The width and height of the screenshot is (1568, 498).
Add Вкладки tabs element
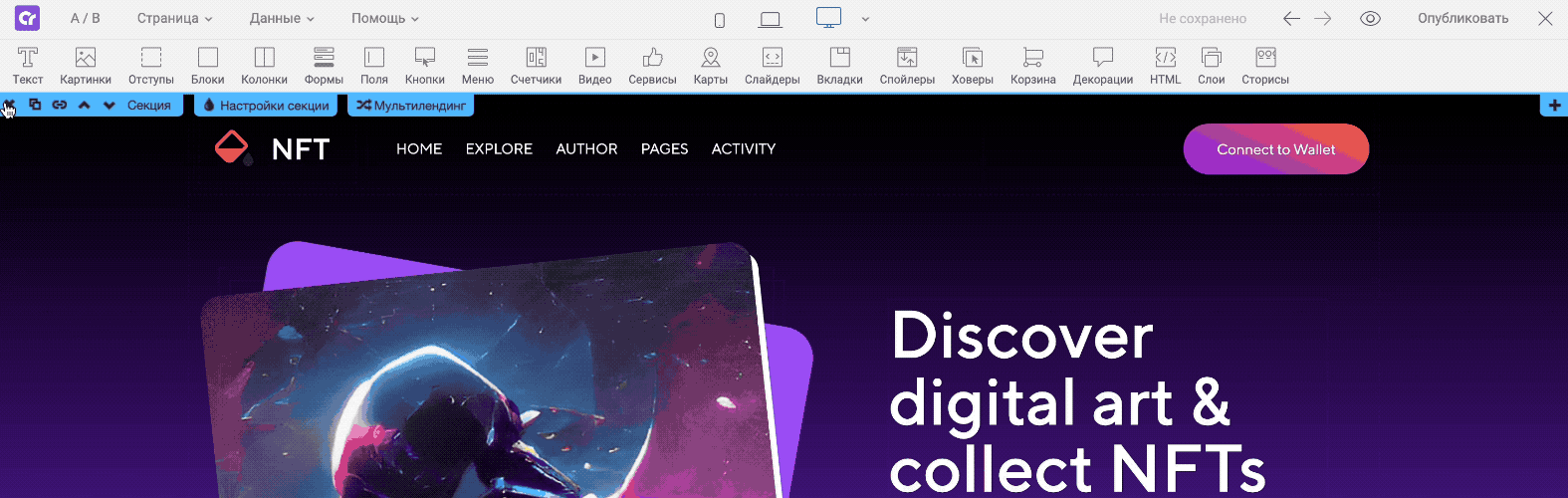coord(840,66)
